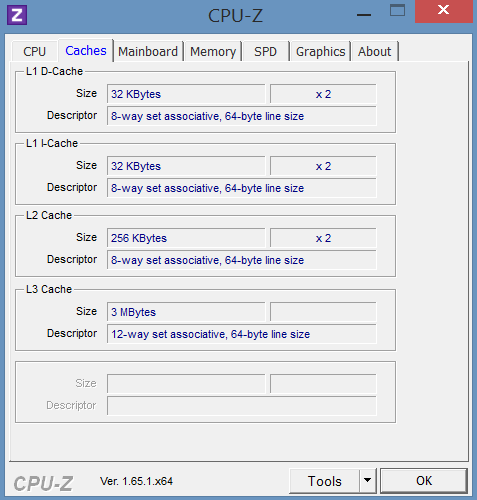This screenshot has height=500, width=477.
Task: Click L1 I-Cache x 2 count field
Action: 323,166
